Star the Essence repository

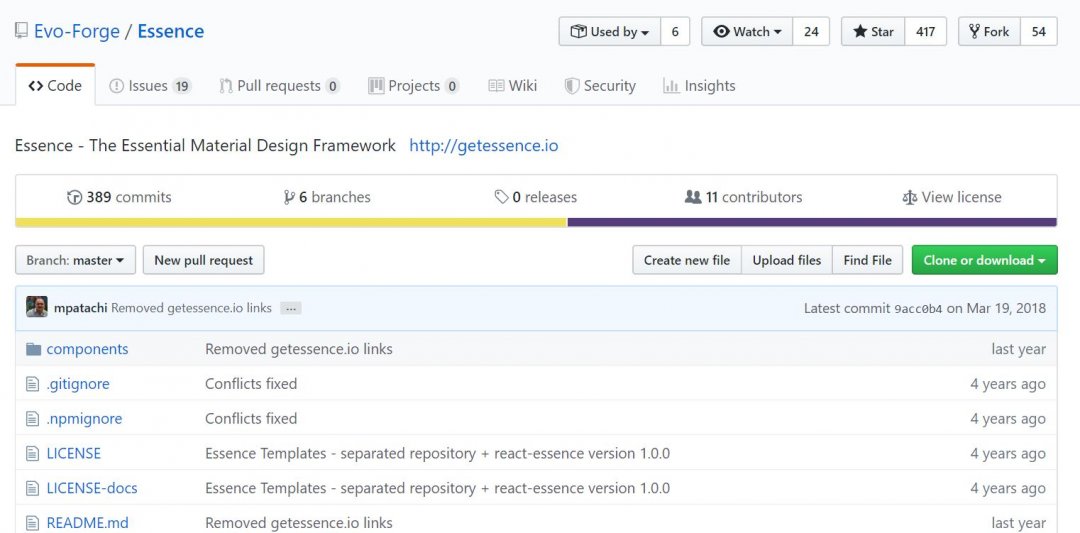point(873,32)
